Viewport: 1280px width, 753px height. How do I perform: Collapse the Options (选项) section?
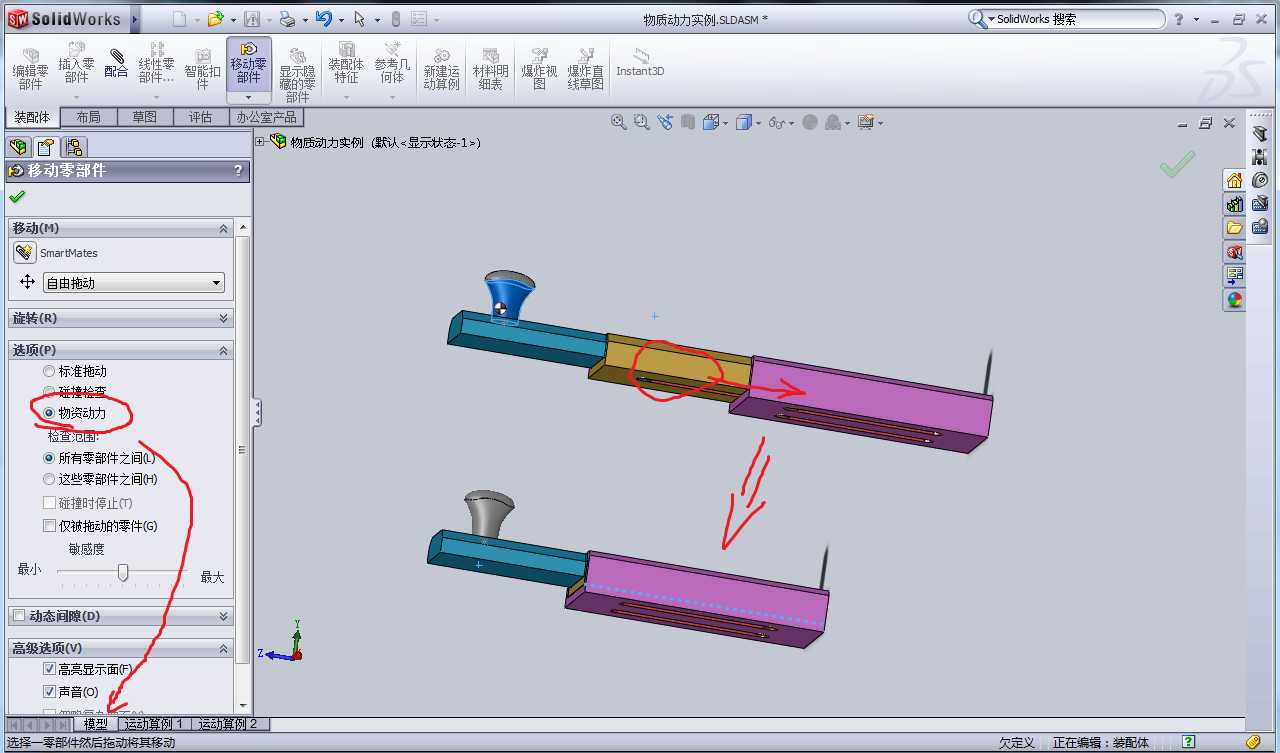pos(223,350)
